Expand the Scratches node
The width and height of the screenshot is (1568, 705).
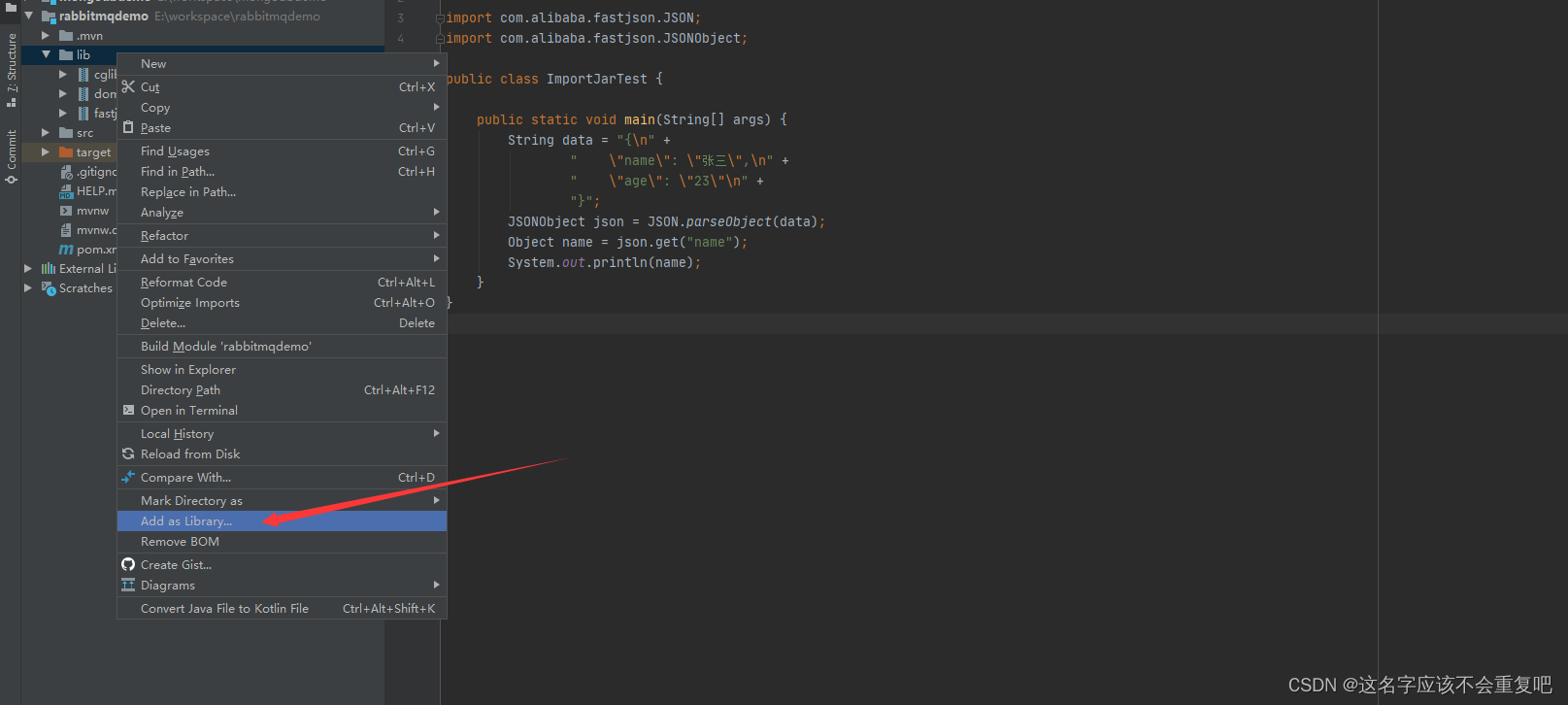click(28, 287)
